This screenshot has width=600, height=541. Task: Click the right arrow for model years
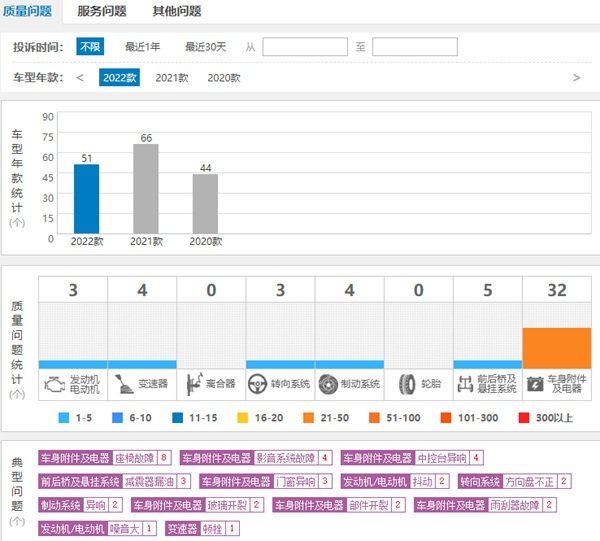(576, 77)
